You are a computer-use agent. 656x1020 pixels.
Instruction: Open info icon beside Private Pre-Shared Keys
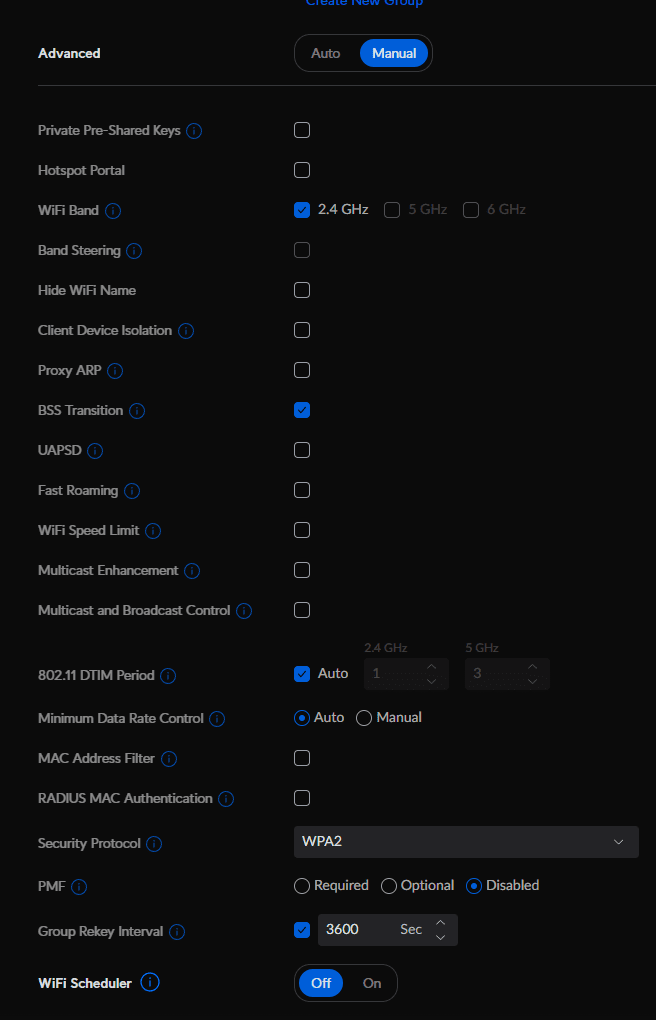[x=194, y=131]
